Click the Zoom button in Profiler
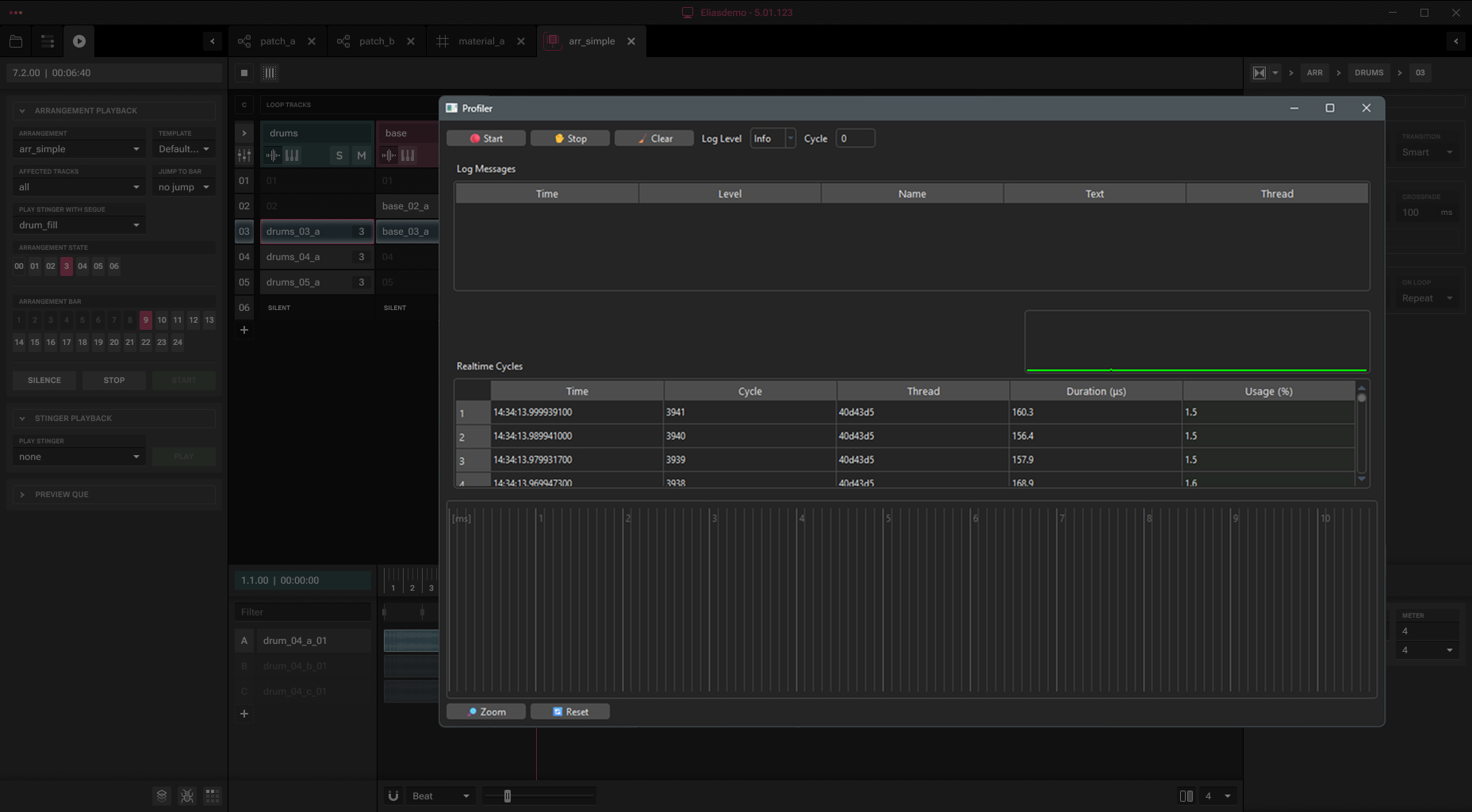 [486, 712]
